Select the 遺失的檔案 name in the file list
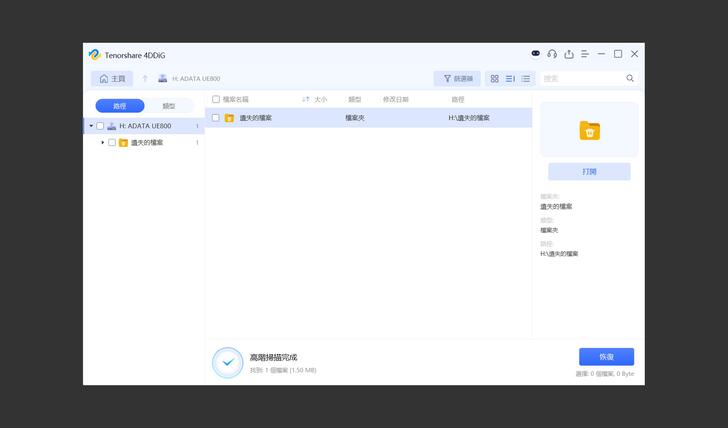The width and height of the screenshot is (728, 428). [x=255, y=118]
